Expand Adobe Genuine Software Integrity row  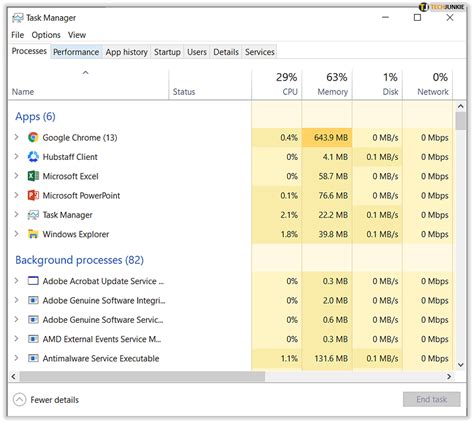tap(16, 300)
